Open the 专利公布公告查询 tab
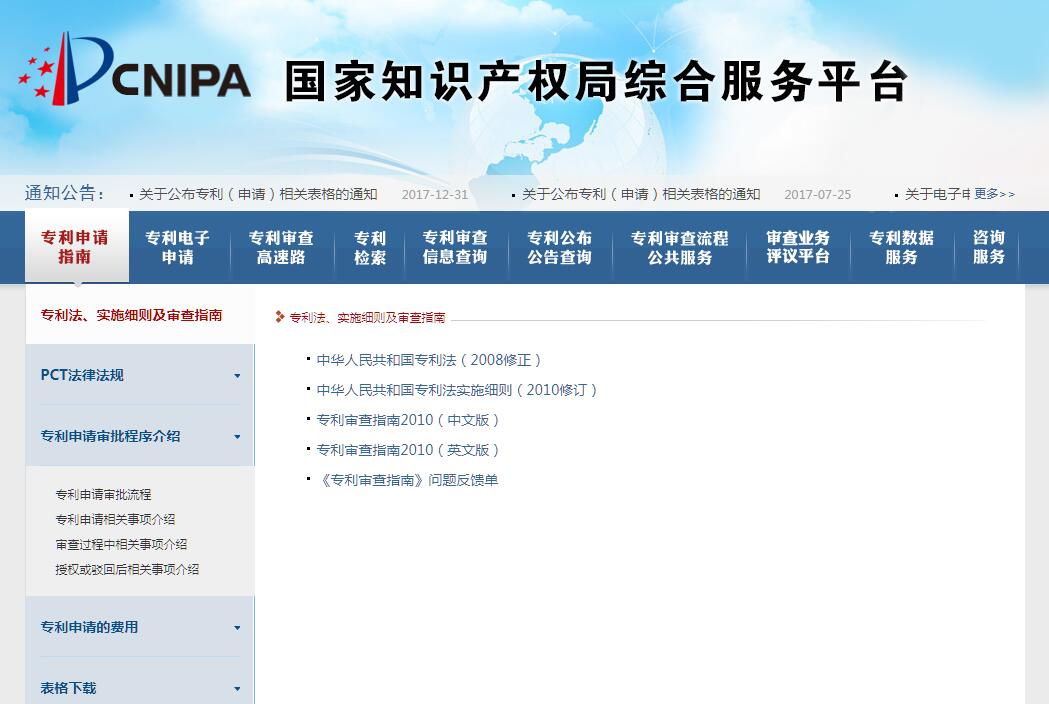1049x704 pixels. (x=559, y=247)
